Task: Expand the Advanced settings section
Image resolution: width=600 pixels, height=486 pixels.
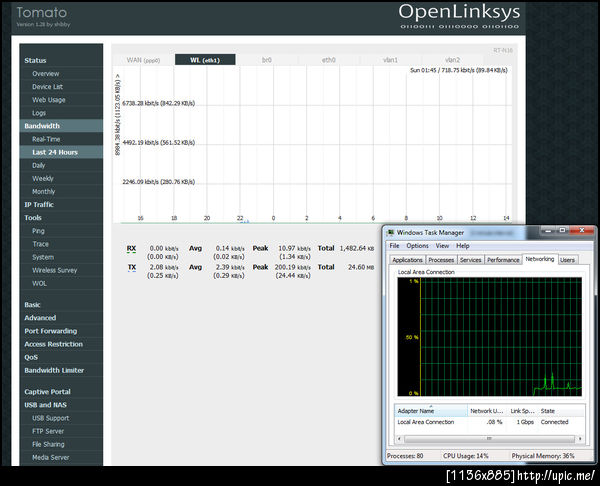Action: click(x=40, y=318)
